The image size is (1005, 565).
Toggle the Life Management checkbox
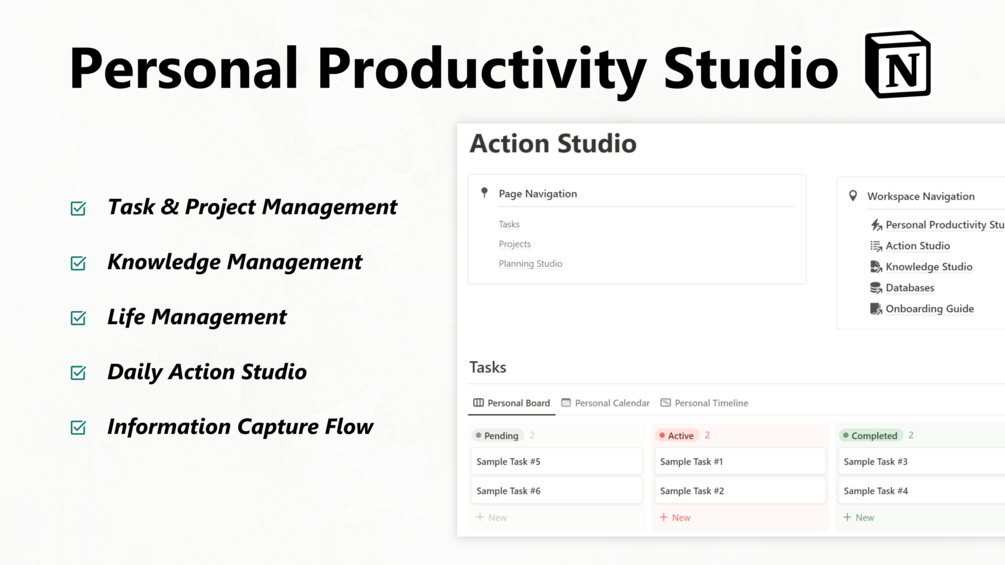(78, 318)
